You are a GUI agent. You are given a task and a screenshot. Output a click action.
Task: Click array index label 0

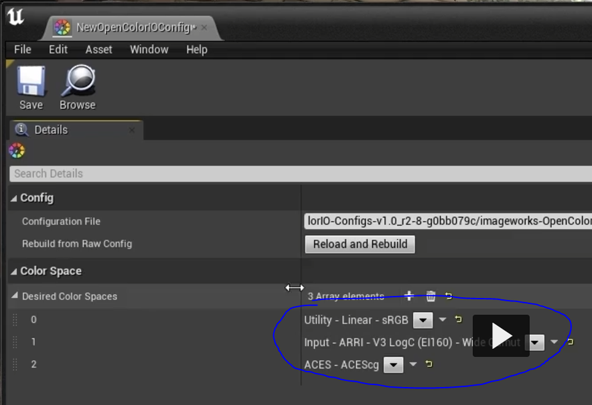click(34, 320)
